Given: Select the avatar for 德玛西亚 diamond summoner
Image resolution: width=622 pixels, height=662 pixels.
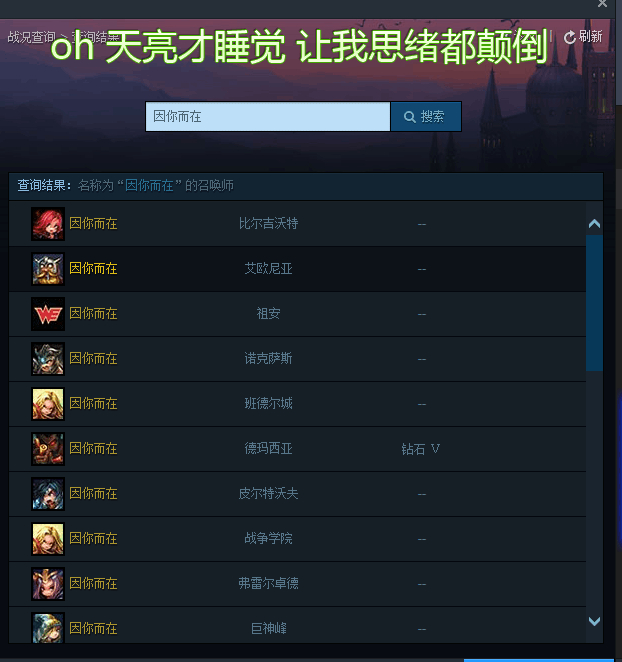Looking at the screenshot, I should [48, 449].
